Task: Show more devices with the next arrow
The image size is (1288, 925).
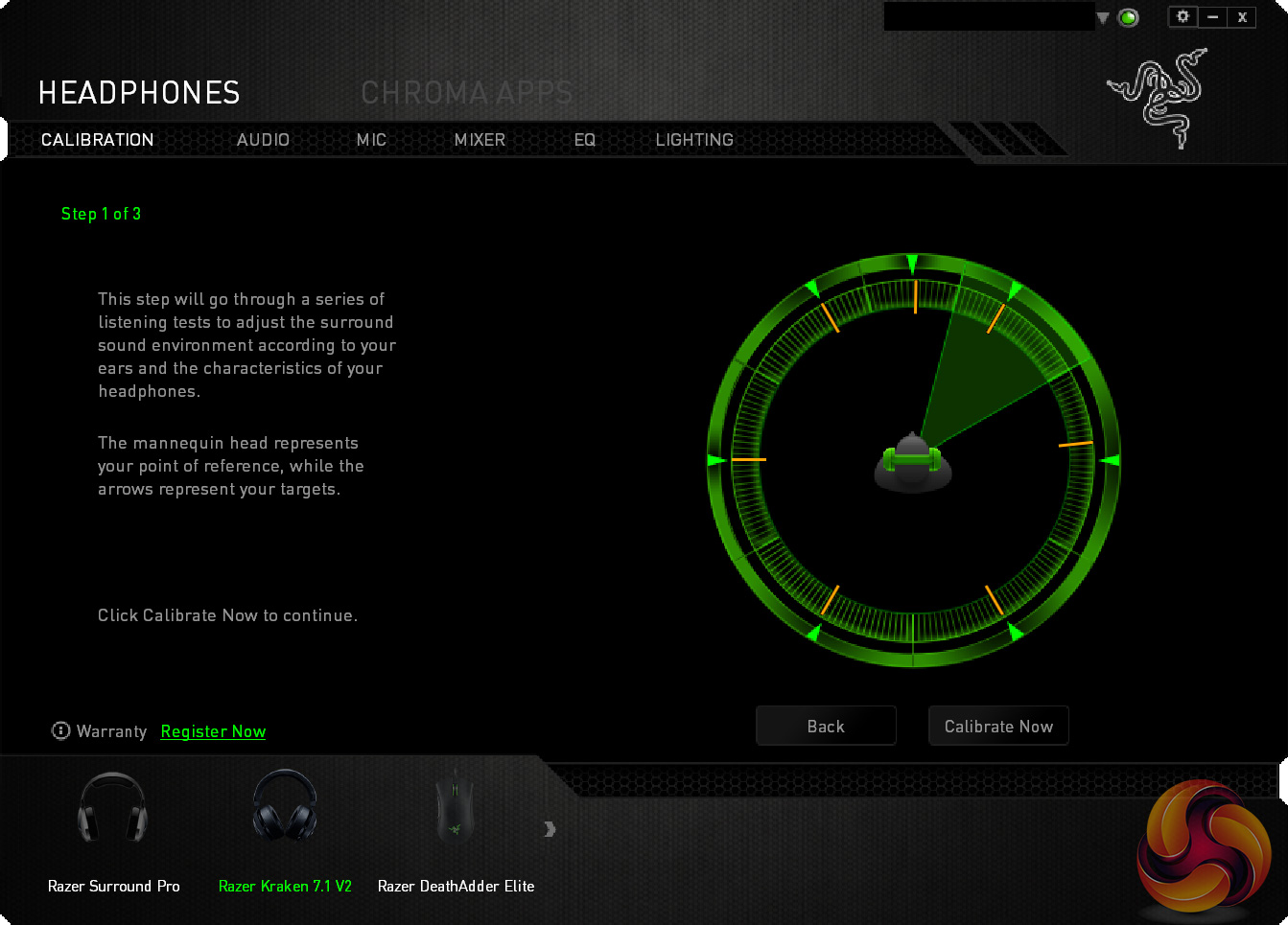Action: [x=550, y=829]
